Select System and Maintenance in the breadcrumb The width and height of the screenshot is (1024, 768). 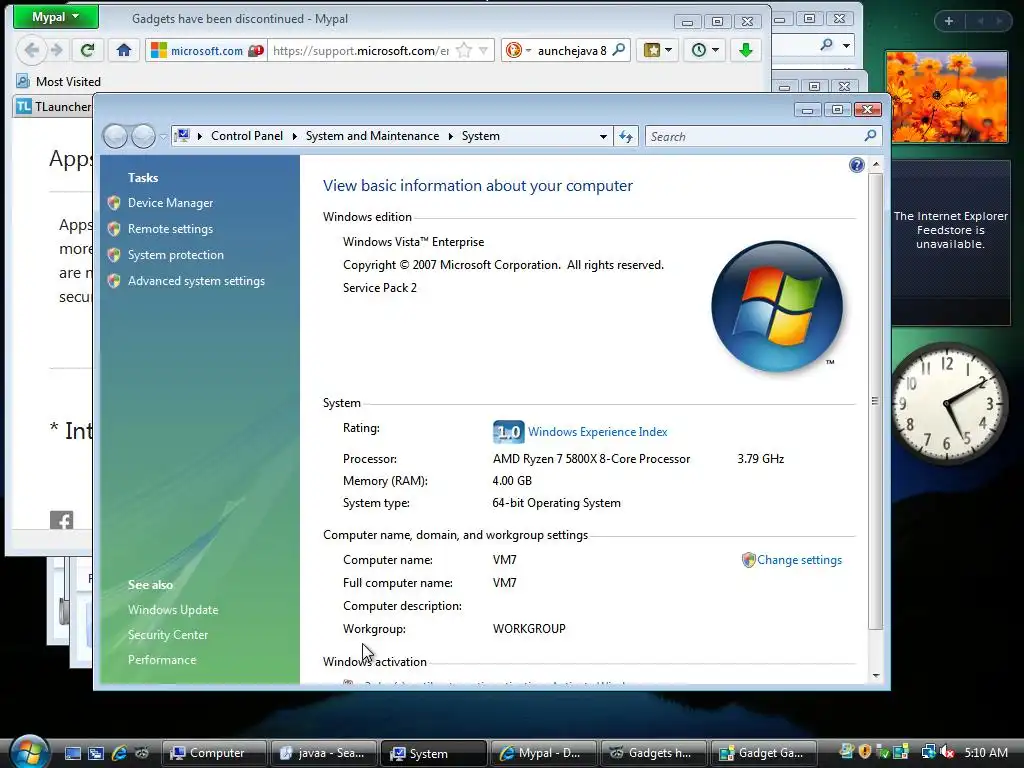[372, 136]
